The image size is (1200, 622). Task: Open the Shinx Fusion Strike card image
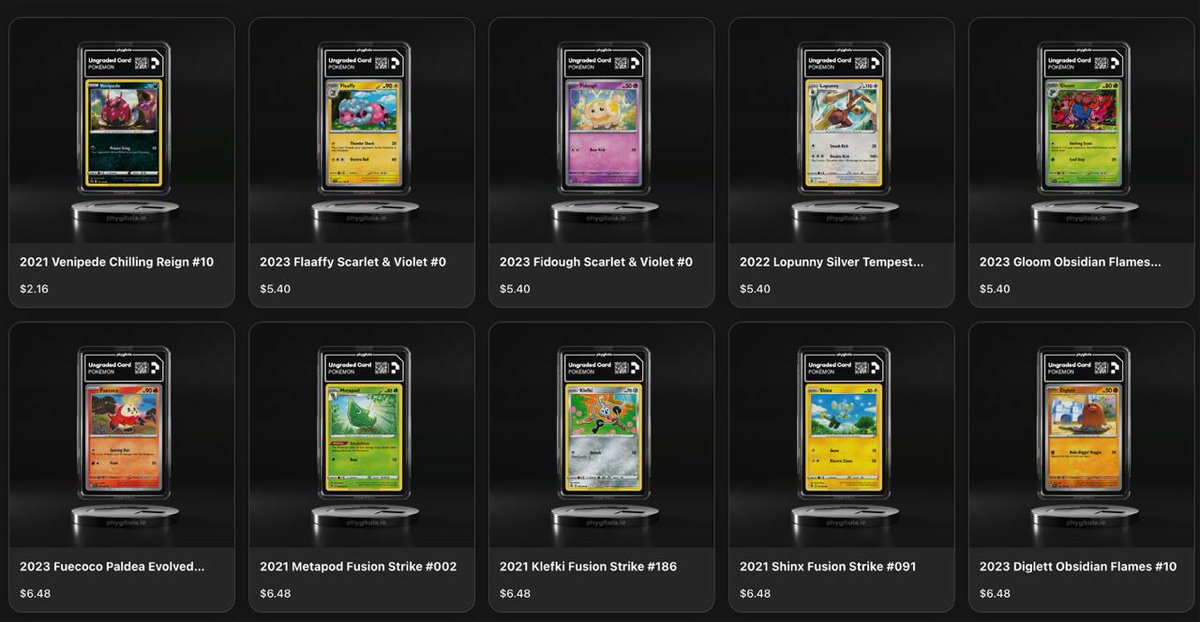841,435
